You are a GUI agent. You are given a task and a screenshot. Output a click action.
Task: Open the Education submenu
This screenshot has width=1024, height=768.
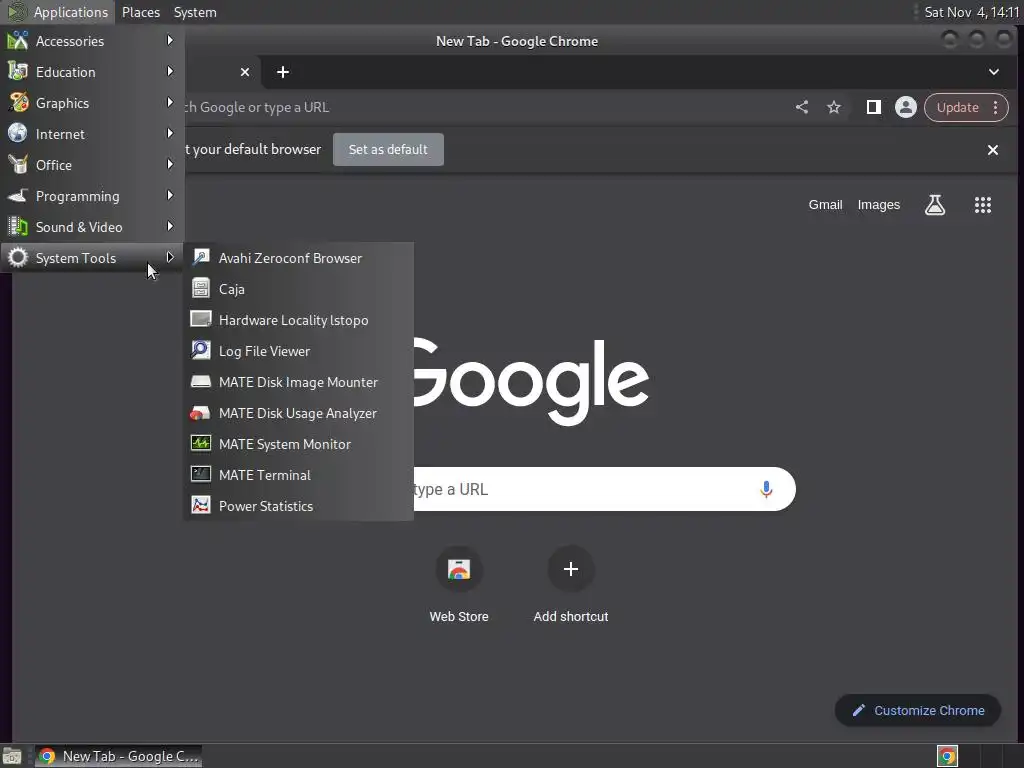91,72
